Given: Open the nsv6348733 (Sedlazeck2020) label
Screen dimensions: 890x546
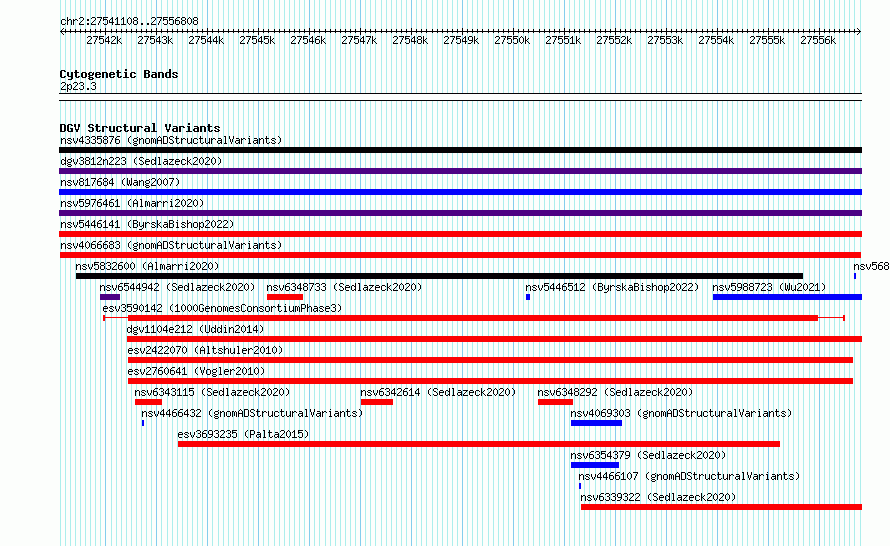Looking at the screenshot, I should click(x=345, y=287).
